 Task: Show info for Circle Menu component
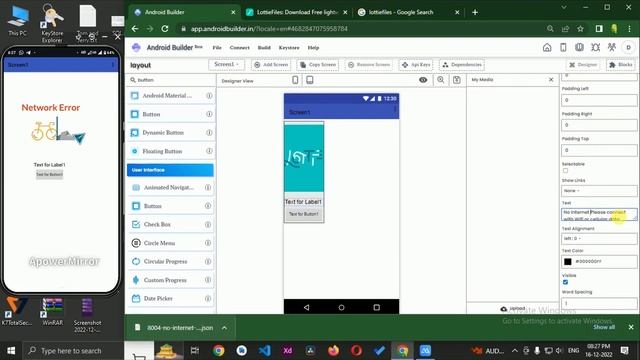(x=208, y=243)
